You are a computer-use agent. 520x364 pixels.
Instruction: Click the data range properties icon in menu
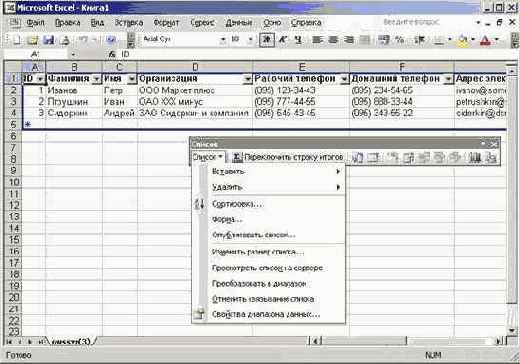199,314
